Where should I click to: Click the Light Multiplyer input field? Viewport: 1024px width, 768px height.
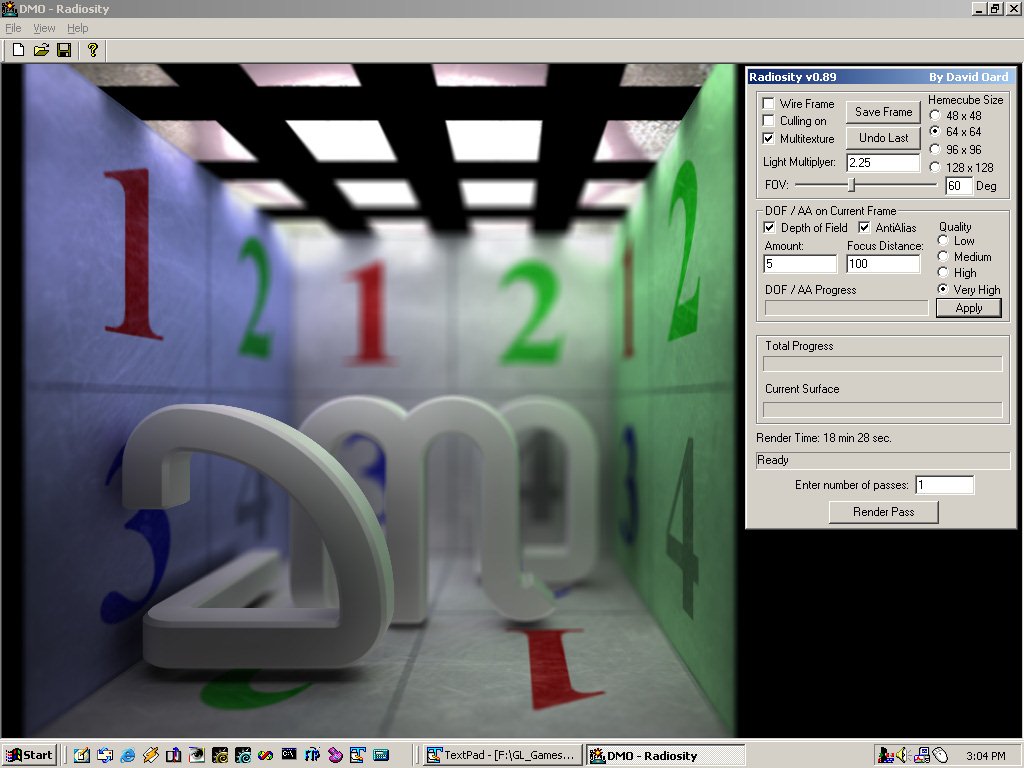click(x=883, y=163)
